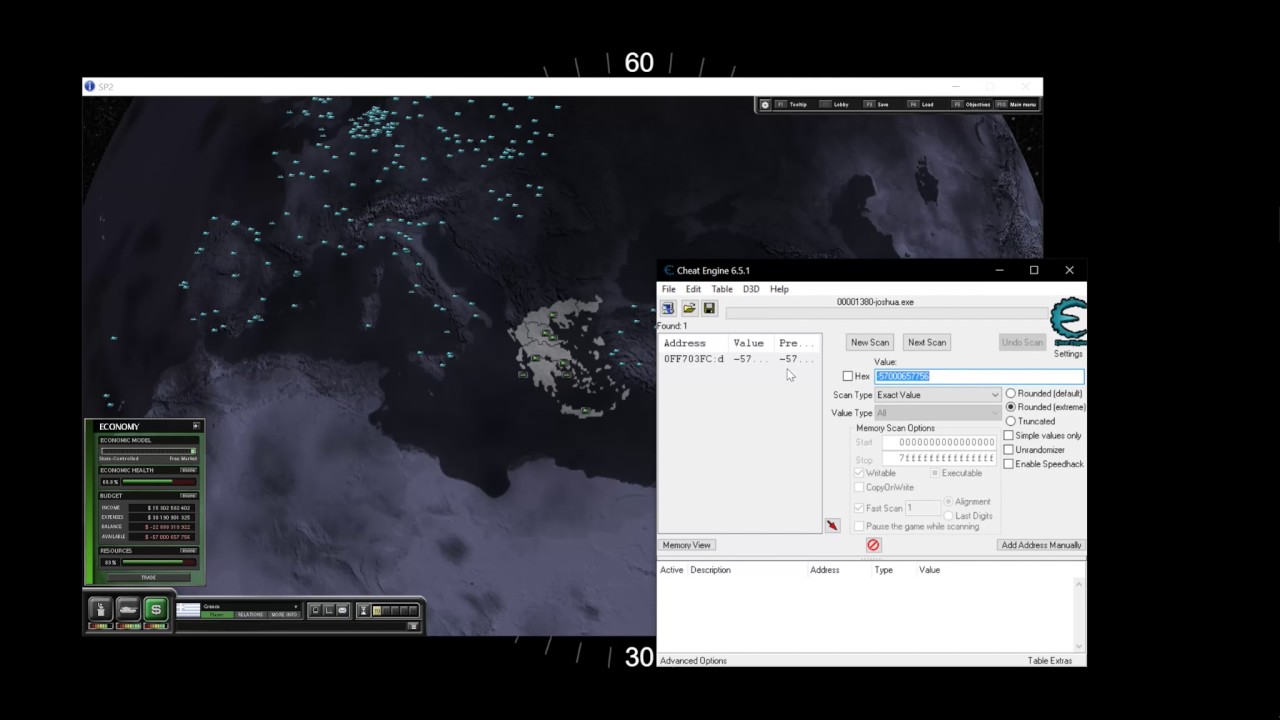The image size is (1280, 720).
Task: Click the Stop memory address field
Action: point(939,459)
